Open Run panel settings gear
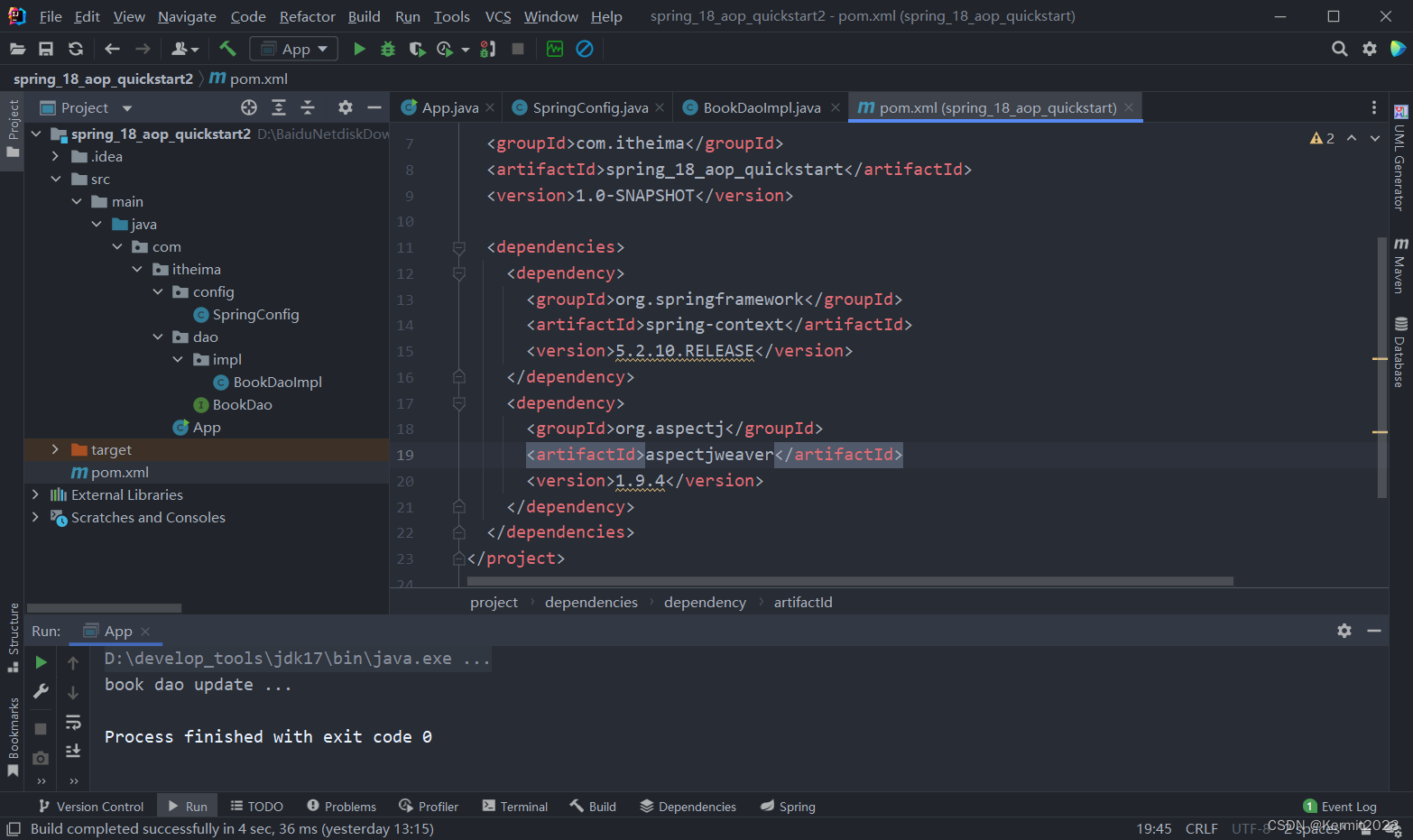The image size is (1413, 840). click(x=1344, y=631)
